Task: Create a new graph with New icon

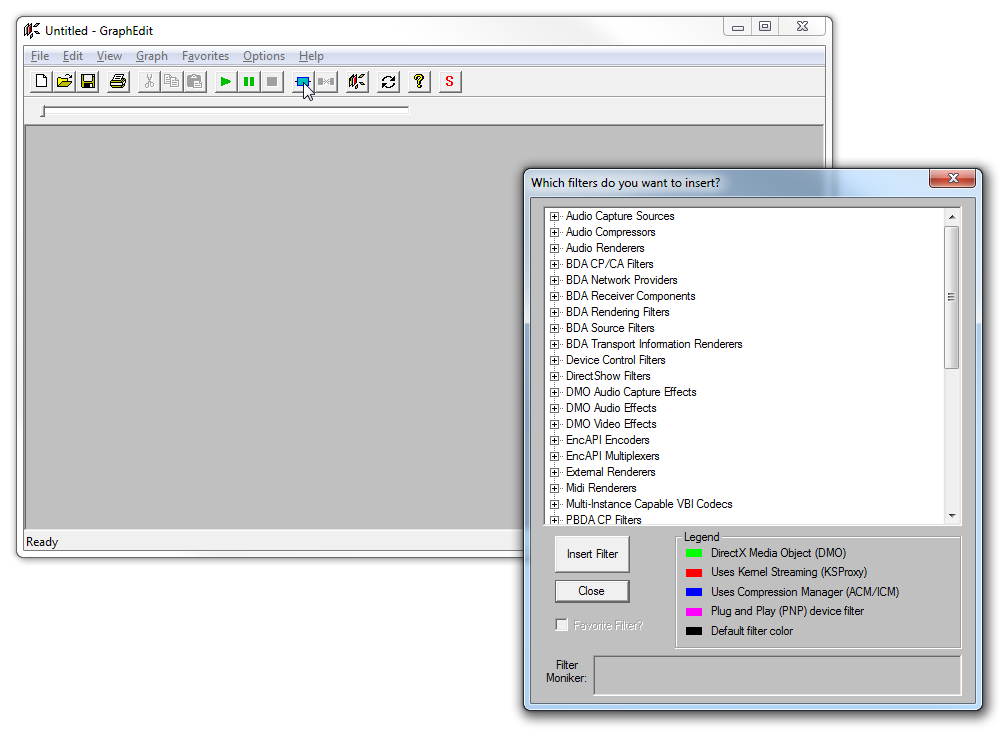Action: coord(41,82)
